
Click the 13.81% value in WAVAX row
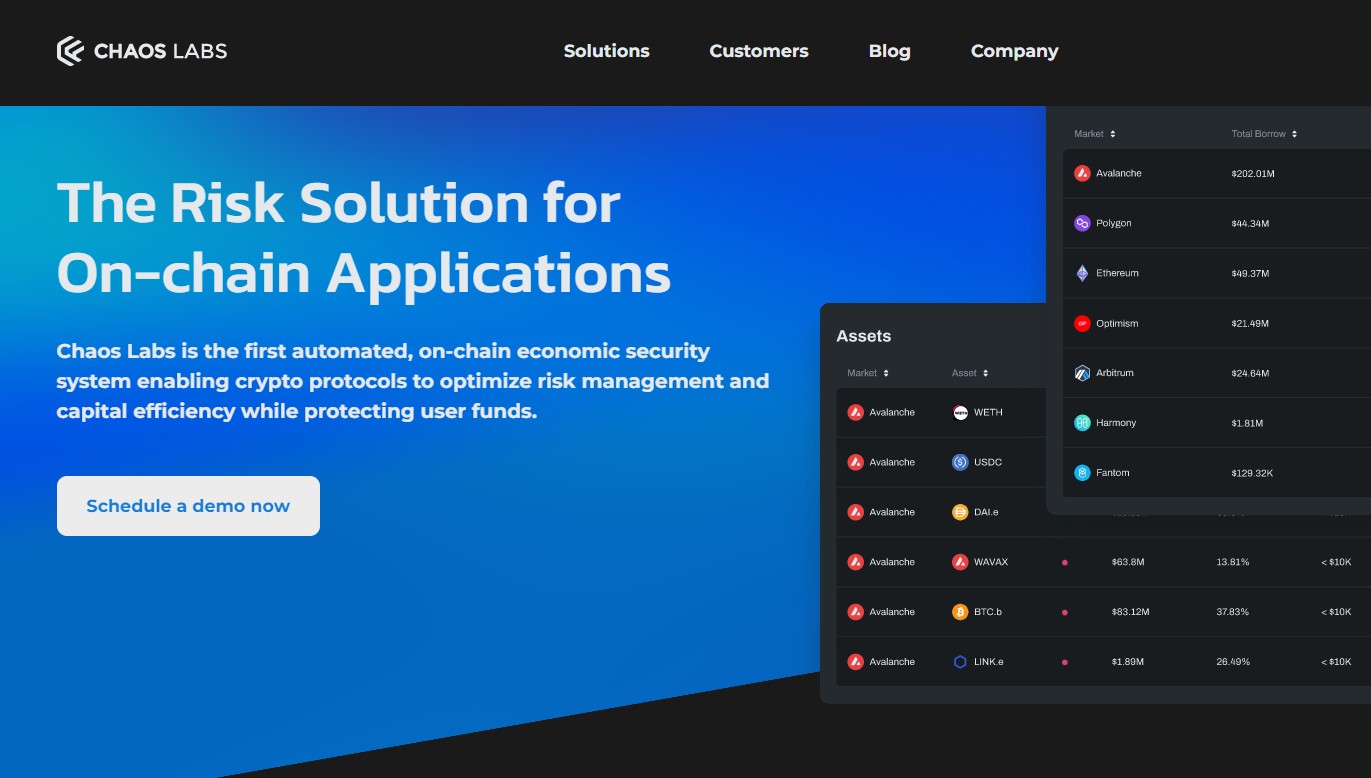1232,562
